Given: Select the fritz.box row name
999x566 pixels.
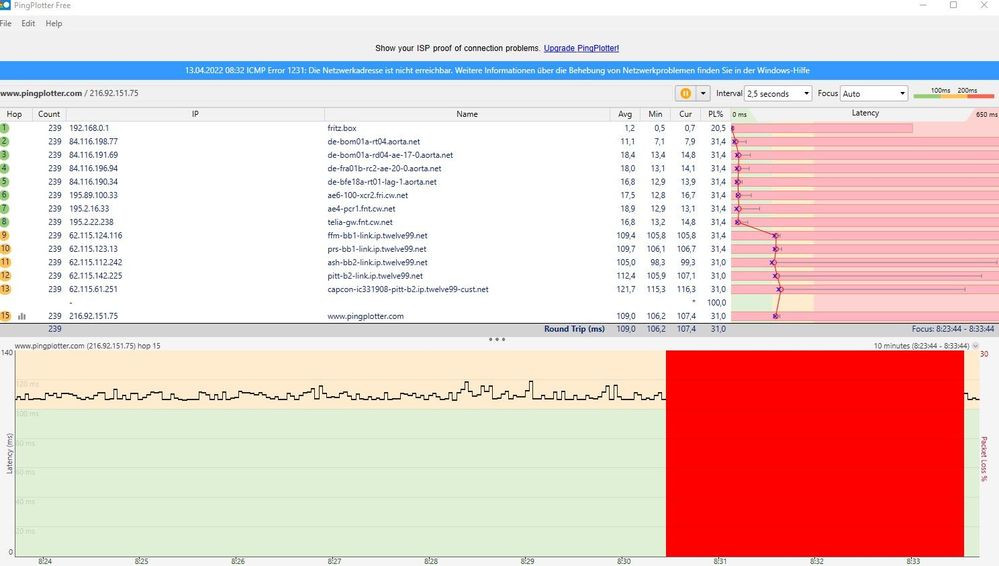Looking at the screenshot, I should (342, 128).
